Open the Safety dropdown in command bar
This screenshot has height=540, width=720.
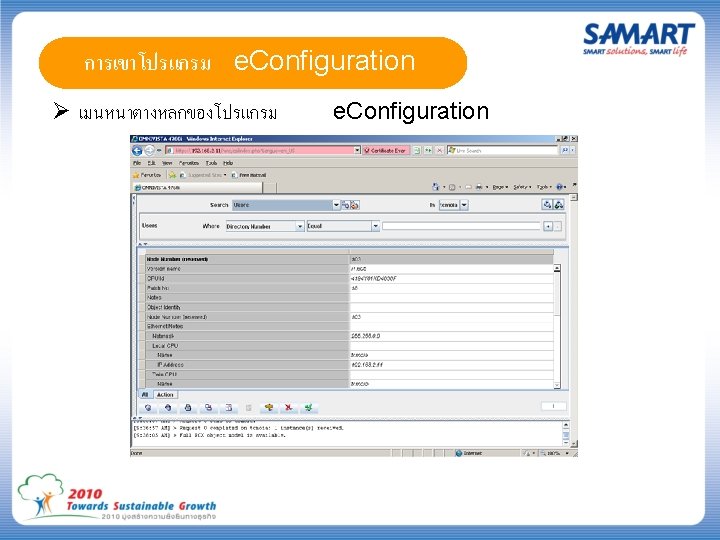click(522, 187)
